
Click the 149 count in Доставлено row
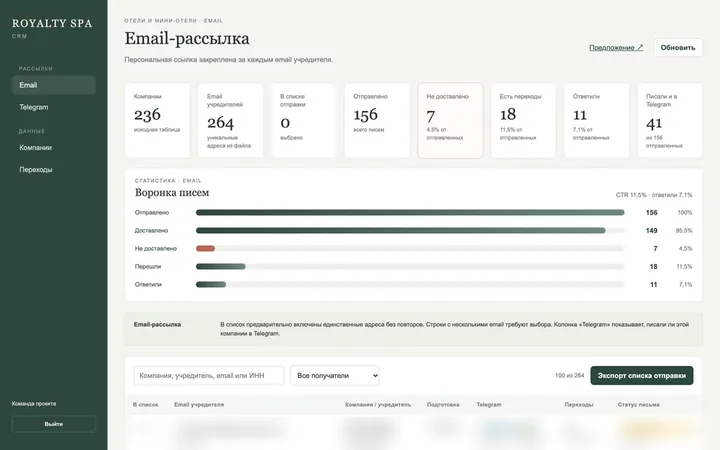[652, 231]
